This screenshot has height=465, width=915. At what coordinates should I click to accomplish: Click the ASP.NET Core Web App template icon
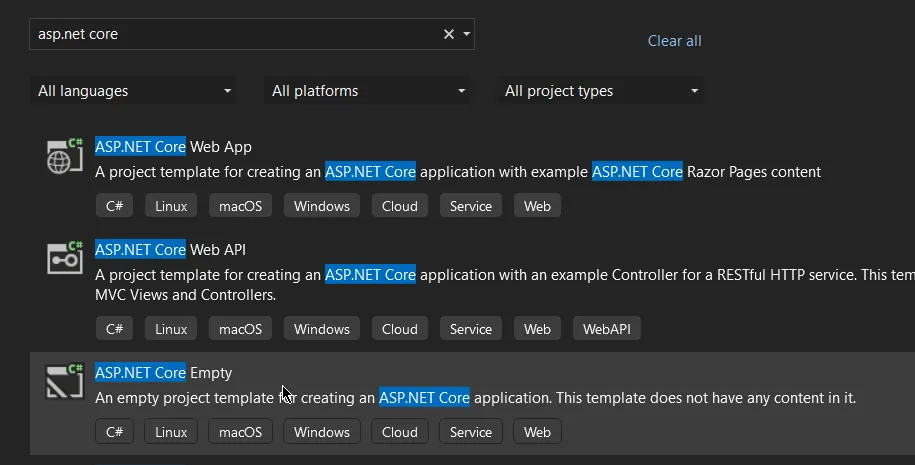click(65, 156)
